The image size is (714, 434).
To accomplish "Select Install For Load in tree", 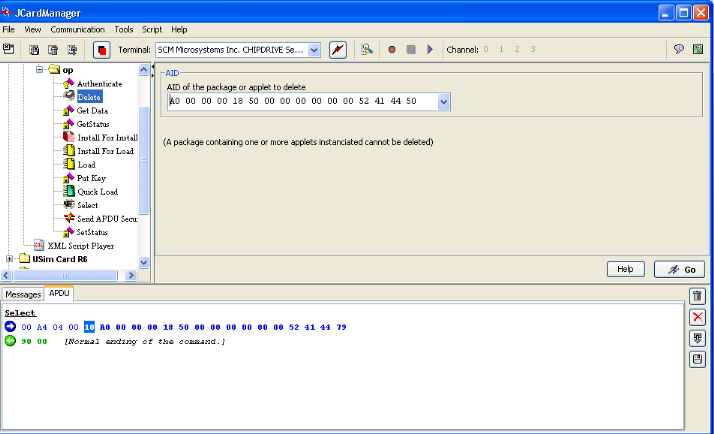I will [x=105, y=151].
